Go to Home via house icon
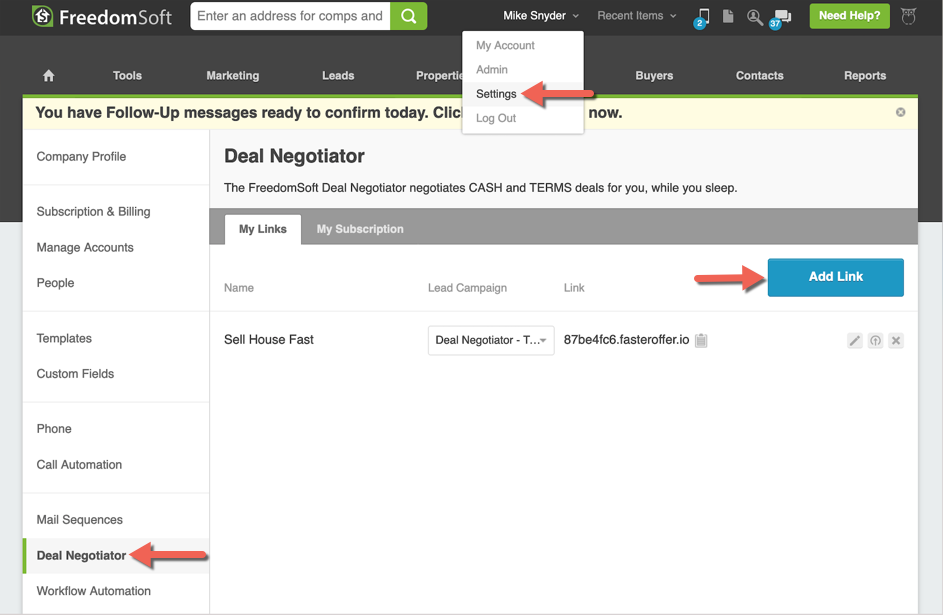Viewport: 943px width, 615px height. tap(49, 75)
